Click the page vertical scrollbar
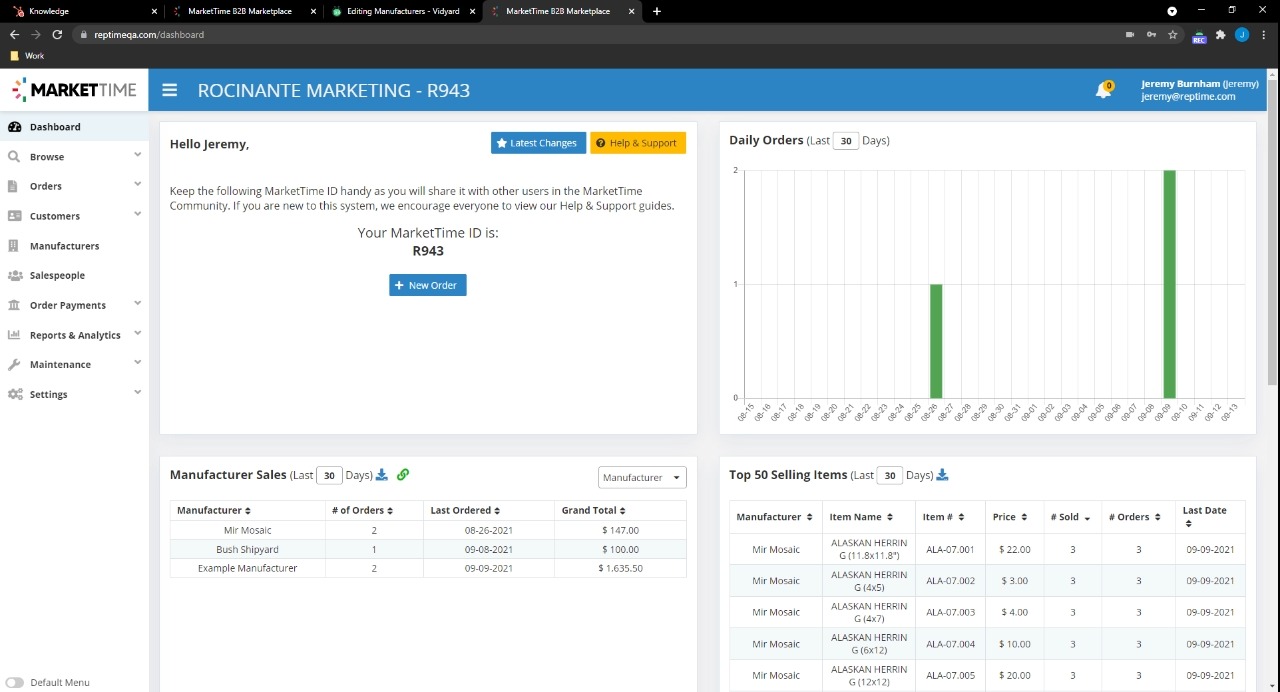Viewport: 1280px width, 692px height. 1273,230
